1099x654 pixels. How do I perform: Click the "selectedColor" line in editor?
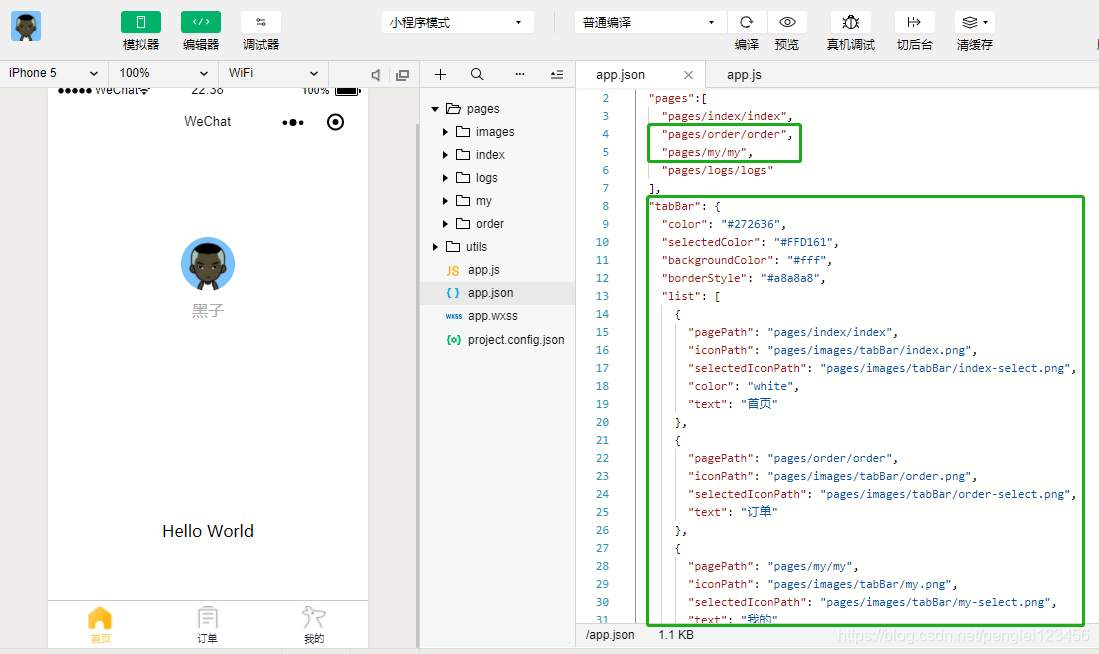[x=750, y=242]
